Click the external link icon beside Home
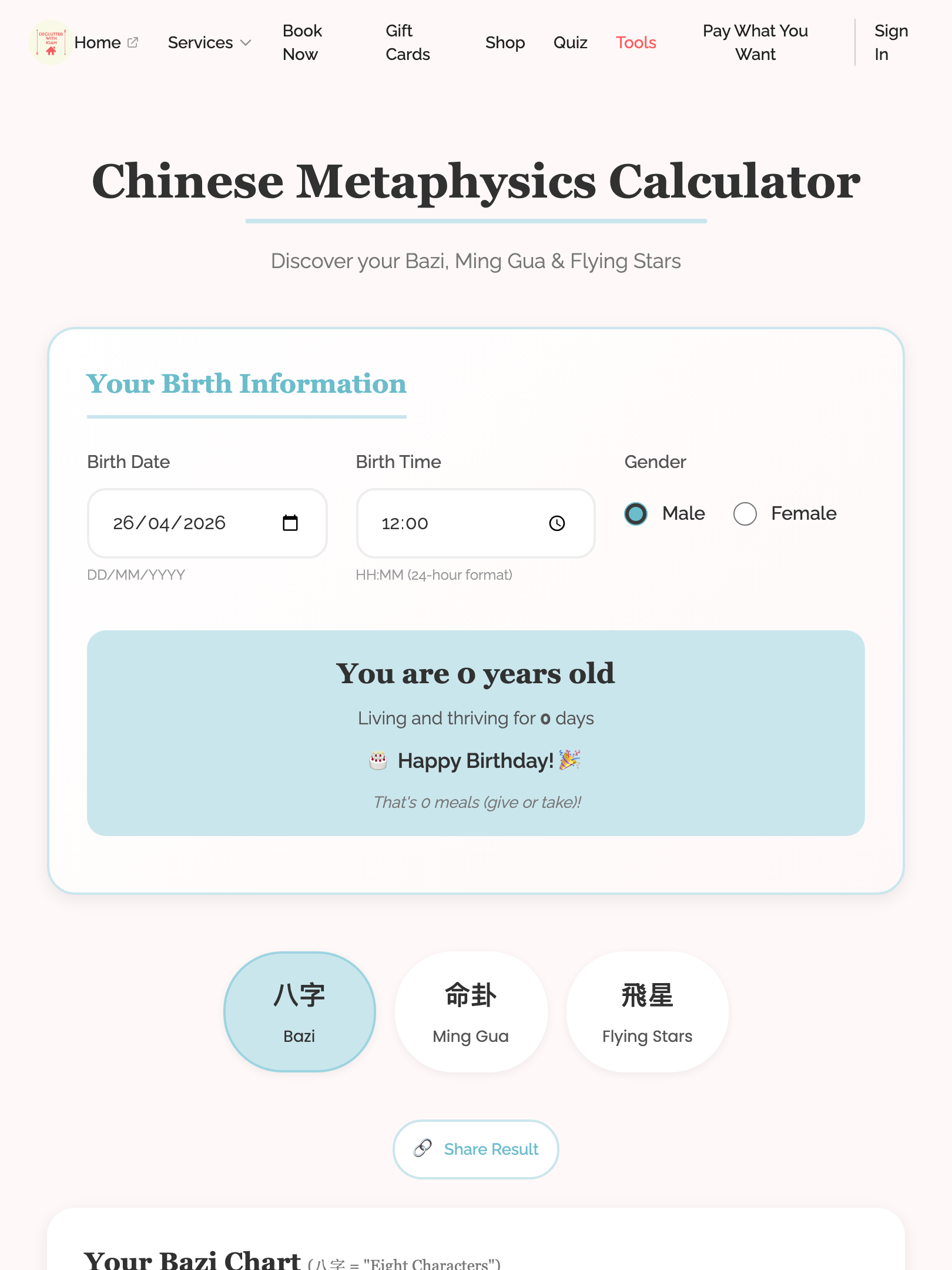Screen dimensions: 952x1270 132,42
